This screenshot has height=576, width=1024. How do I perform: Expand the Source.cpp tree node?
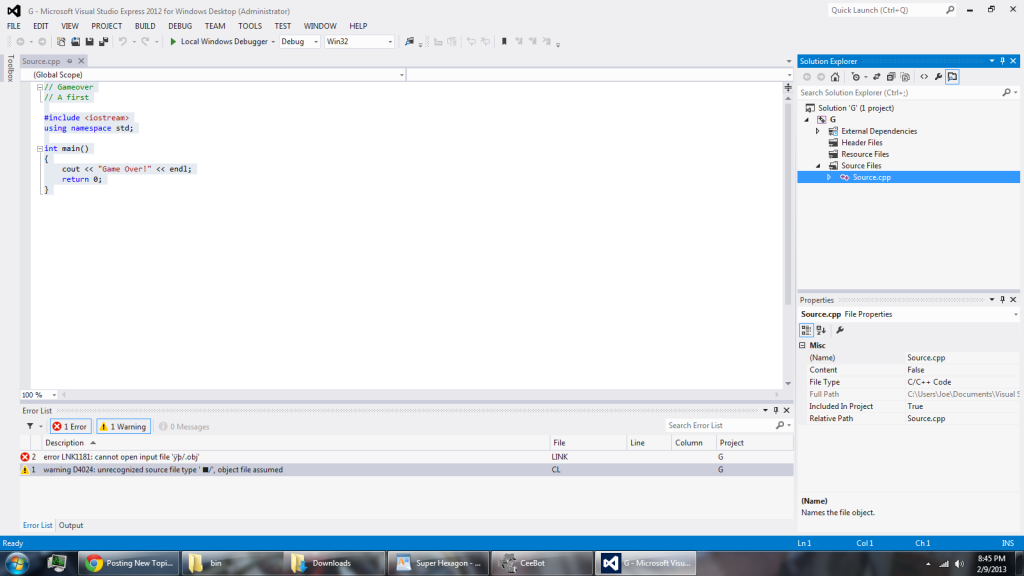pos(829,178)
